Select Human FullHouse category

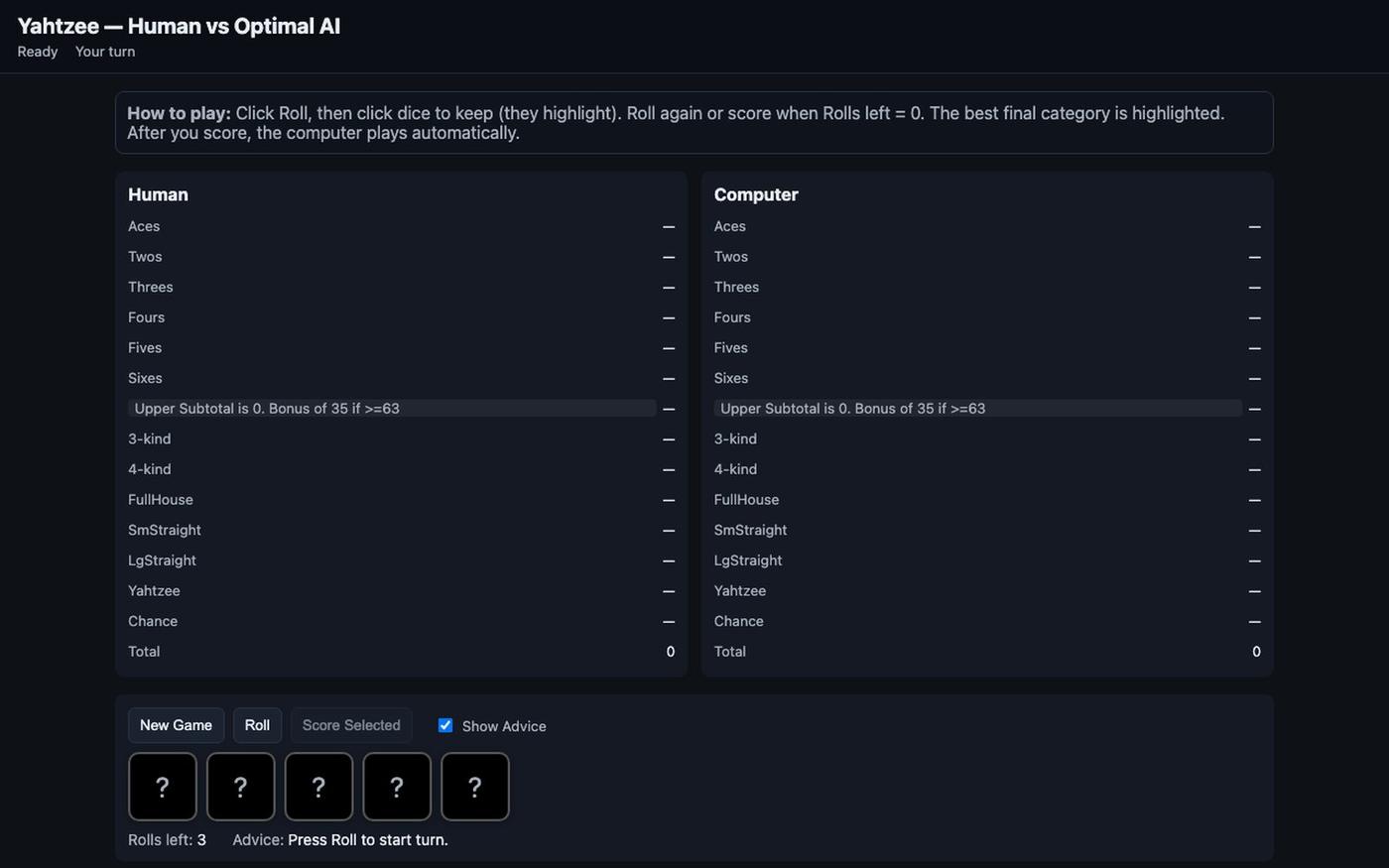401,500
